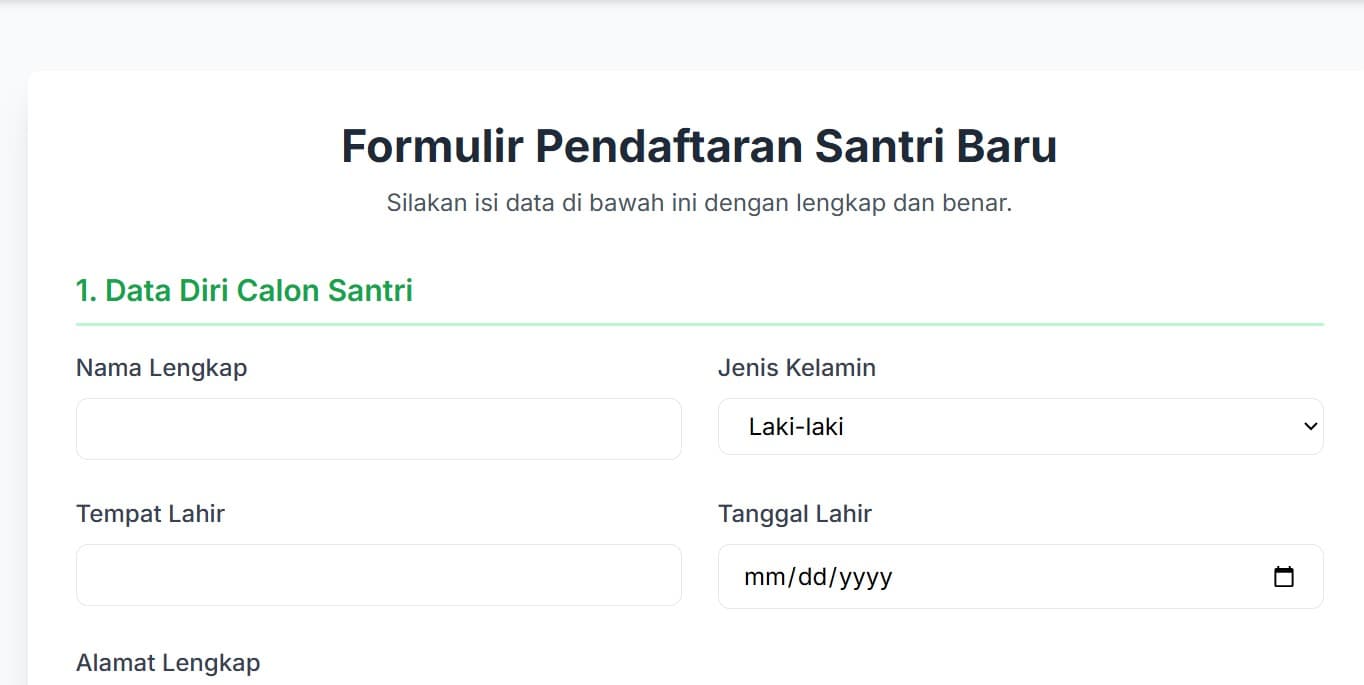Viewport: 1364px width, 685px height.
Task: Click the Alamat Lengkap label
Action: [167, 661]
